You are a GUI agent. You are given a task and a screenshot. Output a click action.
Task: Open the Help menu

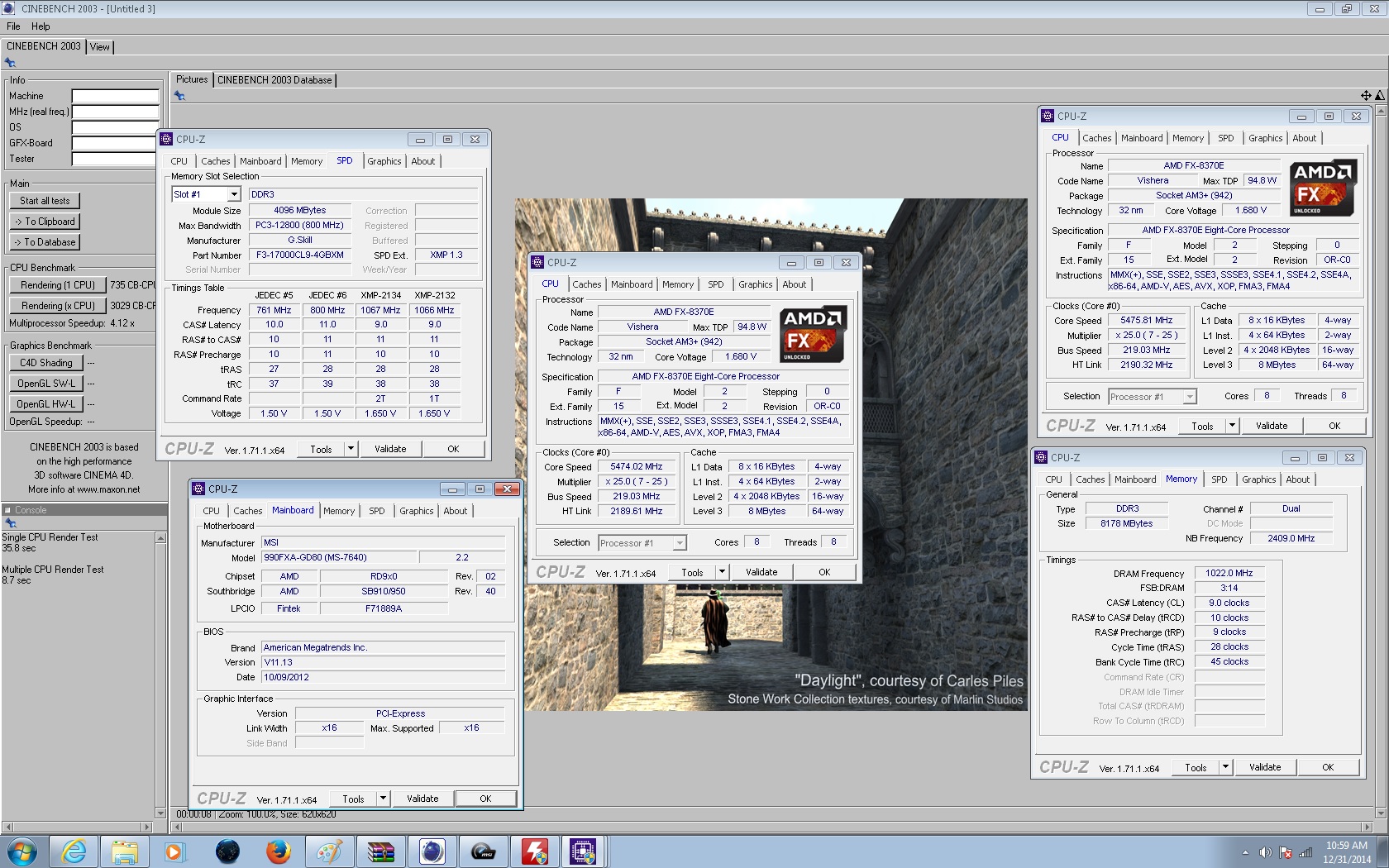tap(41, 26)
